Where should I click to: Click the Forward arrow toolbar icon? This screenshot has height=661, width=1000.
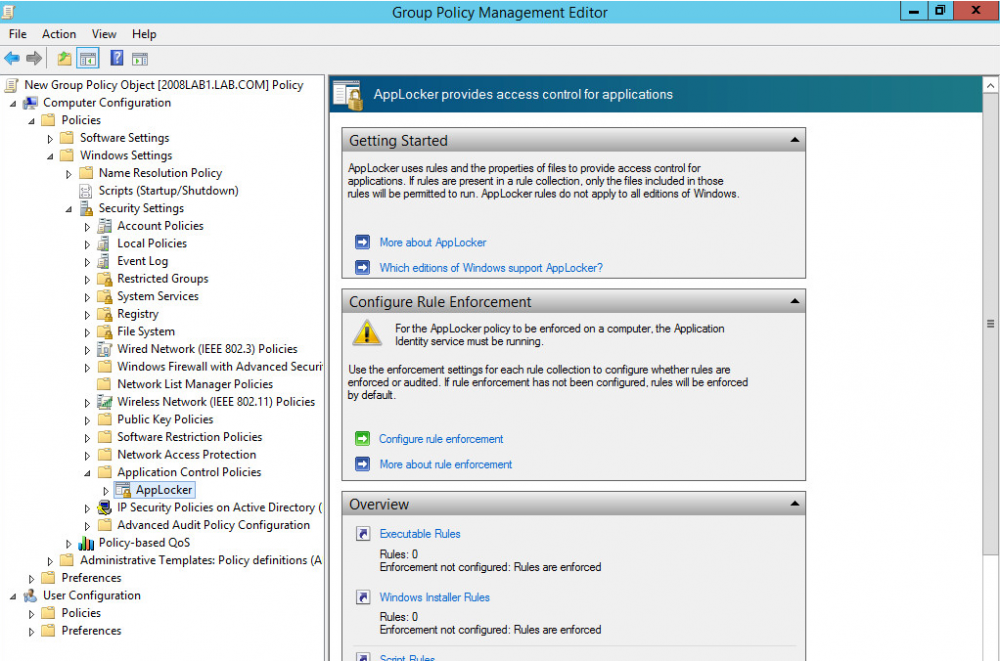(x=34, y=59)
